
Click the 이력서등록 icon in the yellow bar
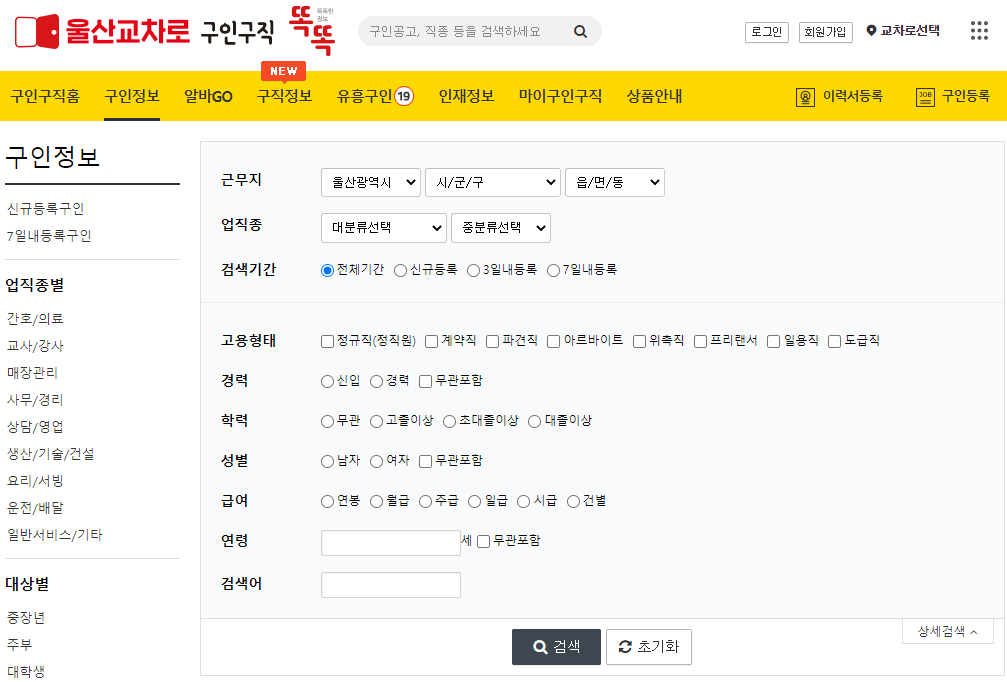coord(806,98)
